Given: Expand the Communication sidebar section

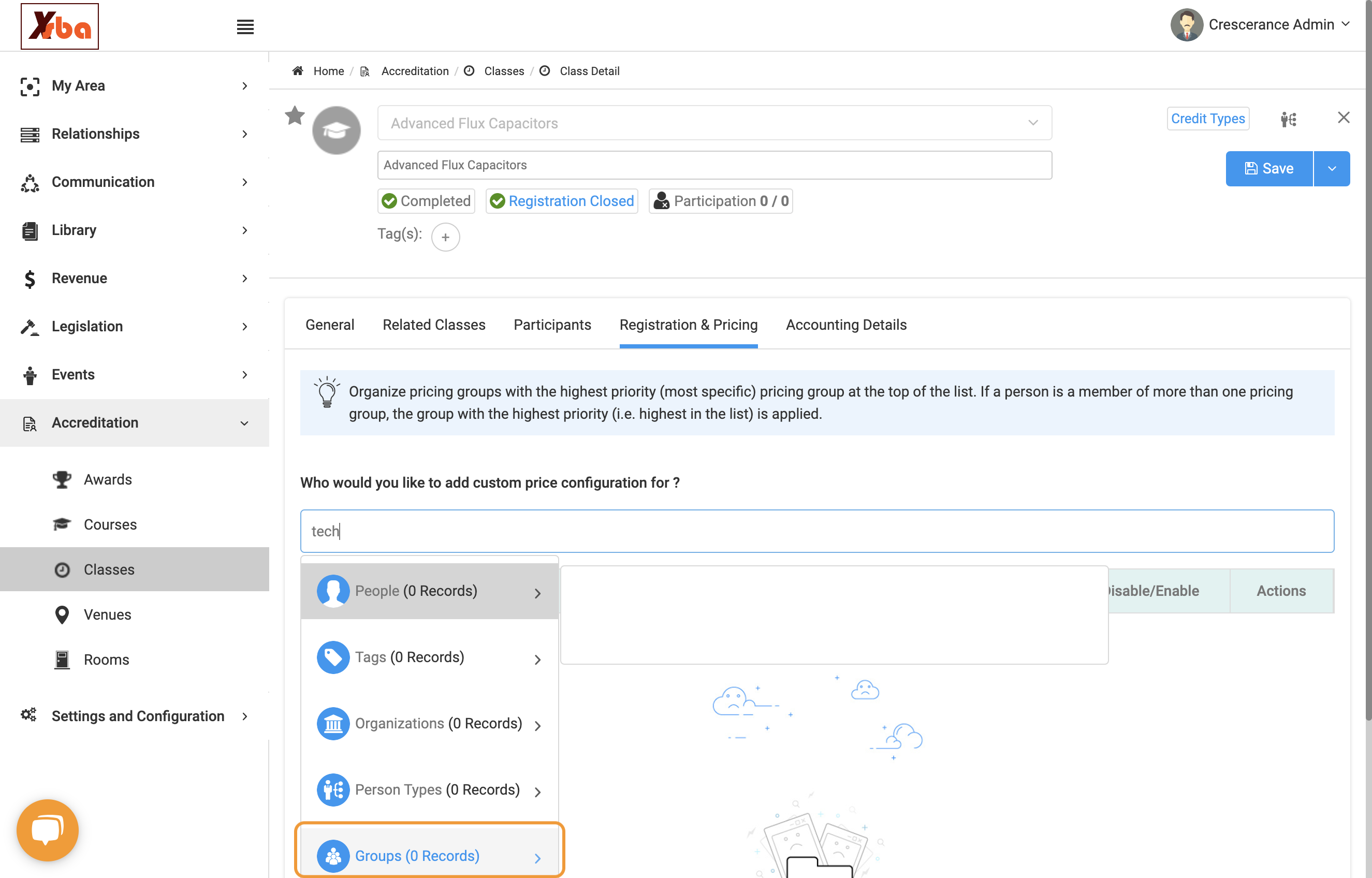Looking at the screenshot, I should (x=135, y=182).
